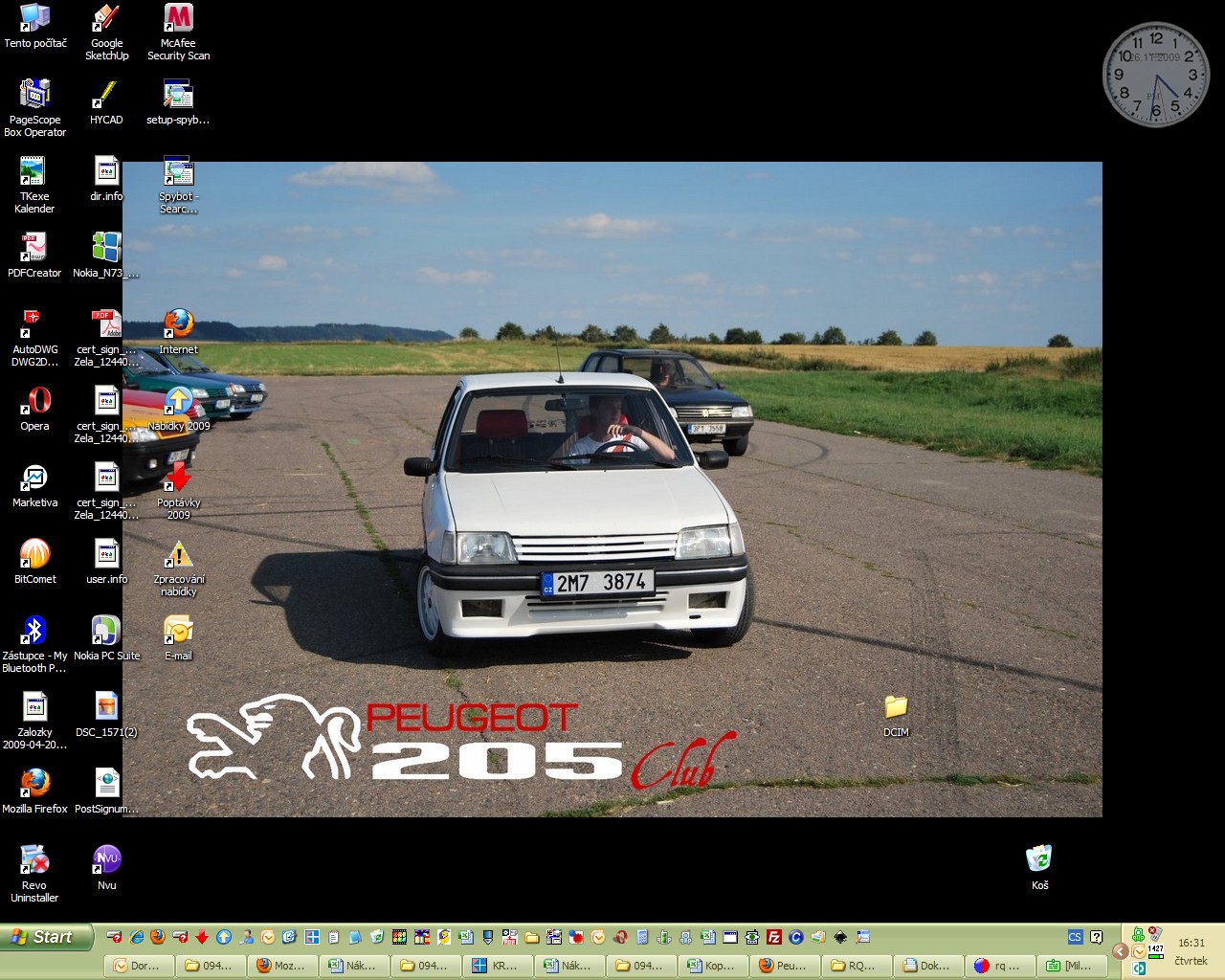Click Internet Explorer quick launch icon

(136, 938)
